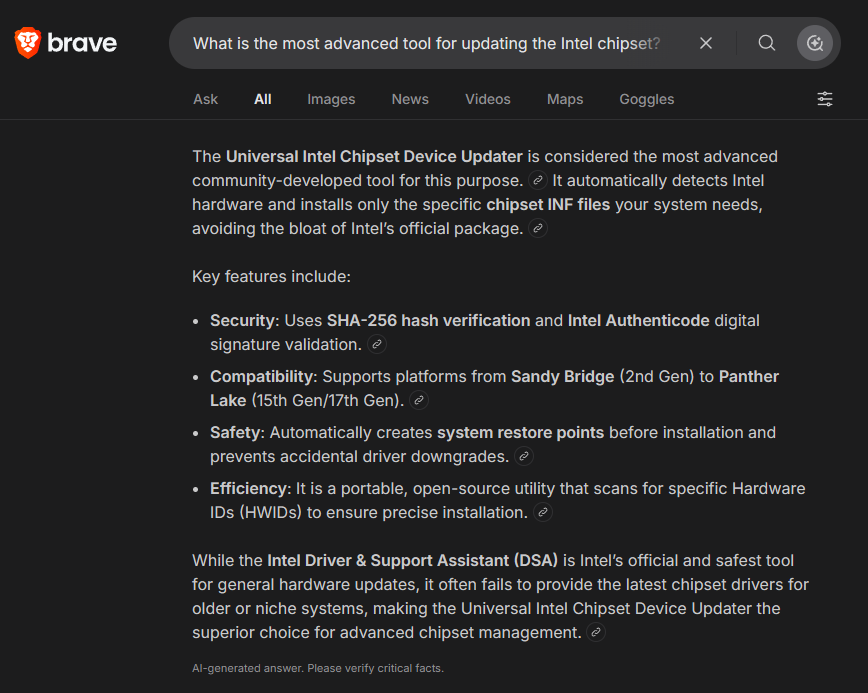The height and width of the screenshot is (693, 868).
Task: Click 'system restore points' bold text
Action: pyautogui.click(x=520, y=432)
